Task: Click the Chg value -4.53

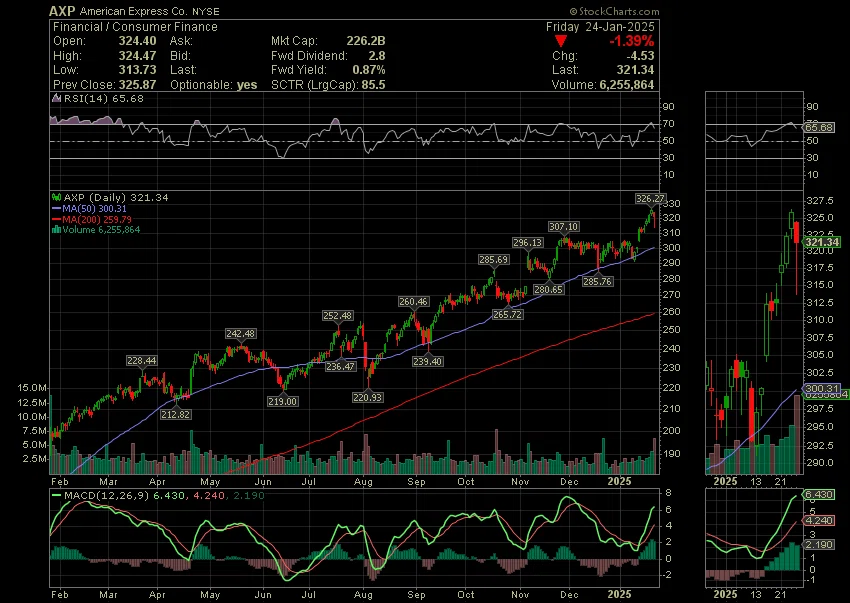Action: click(x=639, y=56)
